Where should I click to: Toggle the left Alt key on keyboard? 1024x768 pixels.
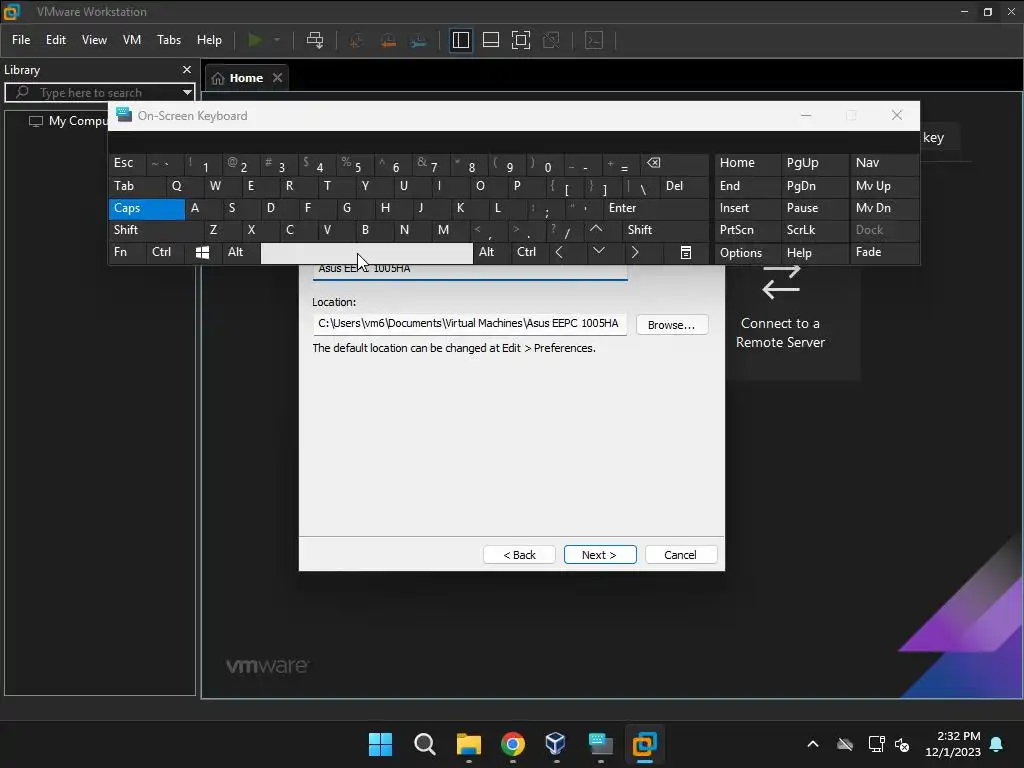pyautogui.click(x=241, y=252)
